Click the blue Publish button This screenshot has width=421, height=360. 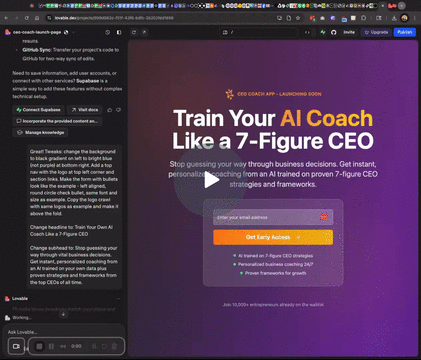click(x=405, y=32)
